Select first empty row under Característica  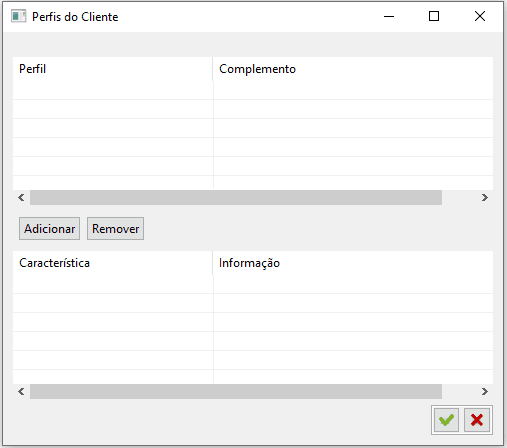(x=113, y=284)
